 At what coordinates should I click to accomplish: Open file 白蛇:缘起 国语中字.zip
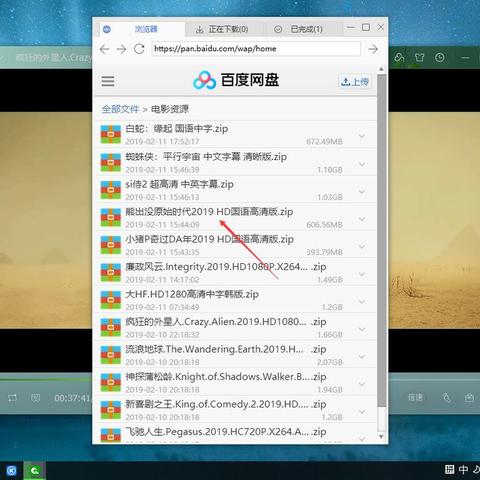(177, 129)
